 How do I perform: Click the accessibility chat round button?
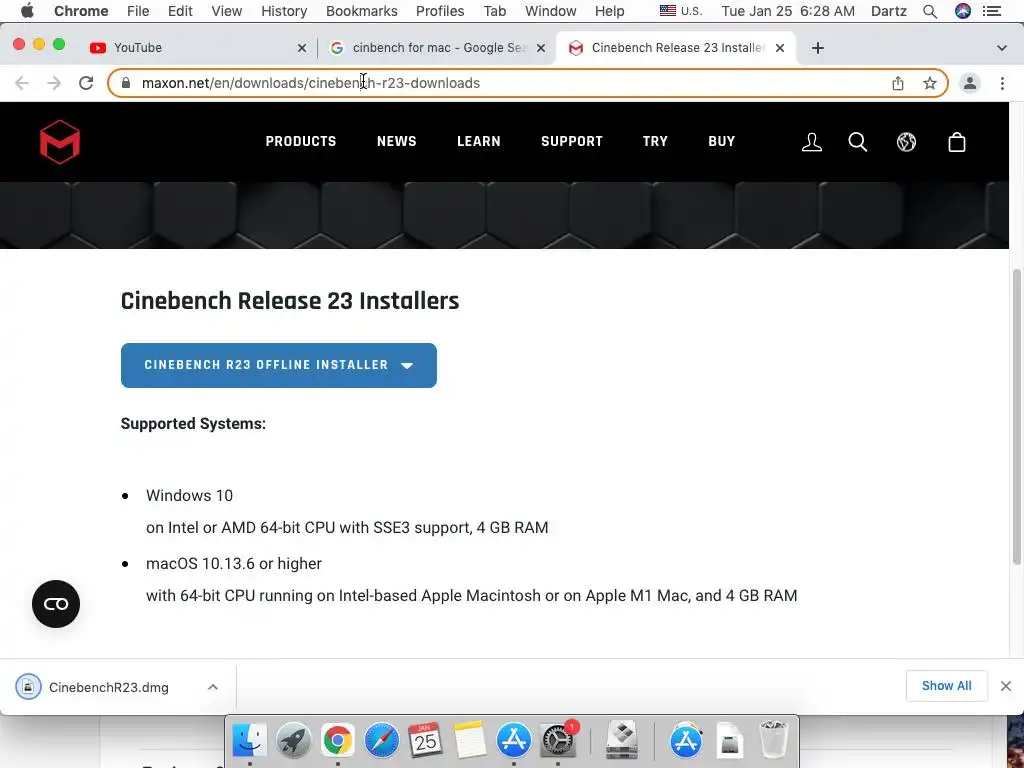(x=56, y=604)
